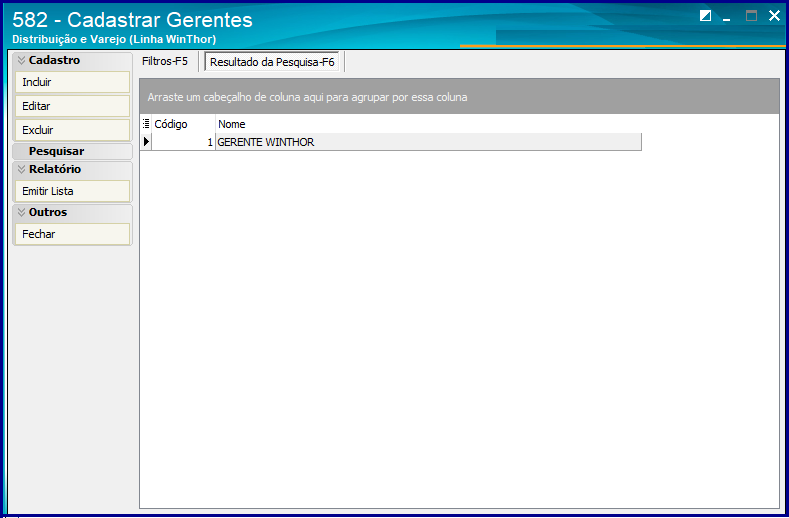Switch to the Filtros-F5 tab
Viewport: 789px width, 518px height.
pyautogui.click(x=165, y=61)
